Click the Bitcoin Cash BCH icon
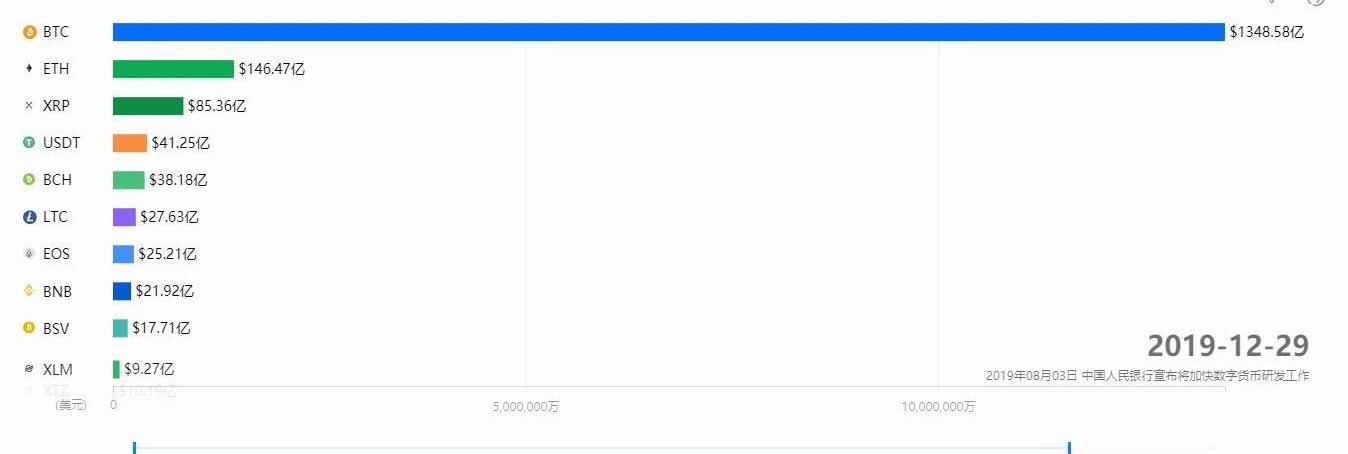This screenshot has width=1348, height=454. [29, 180]
